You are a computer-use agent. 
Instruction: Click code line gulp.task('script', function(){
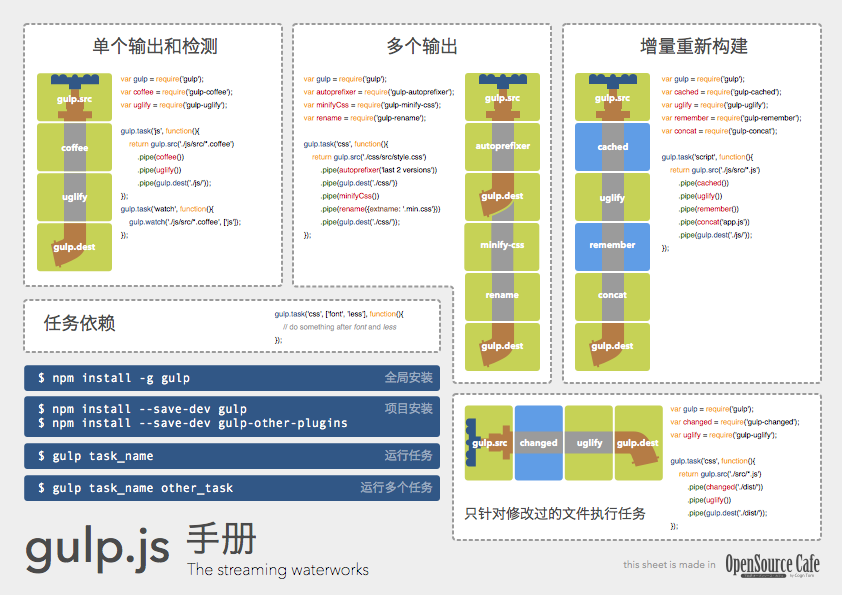[x=707, y=157]
